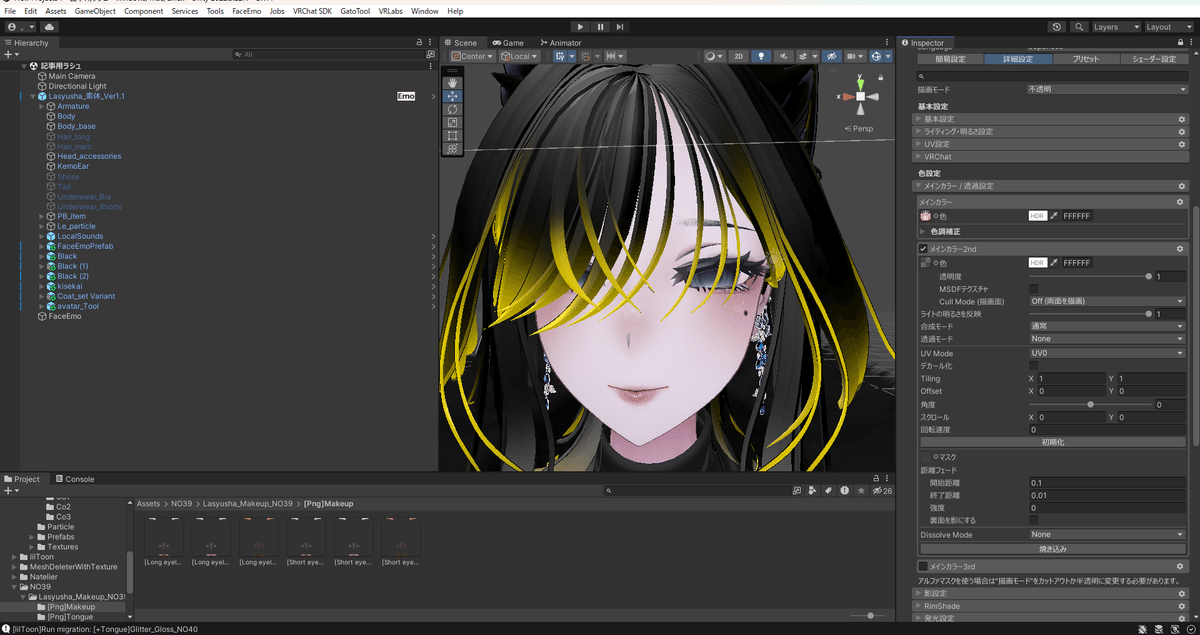Adjust the 透明度 slider
This screenshot has width=1200, height=635.
pyautogui.click(x=1090, y=275)
